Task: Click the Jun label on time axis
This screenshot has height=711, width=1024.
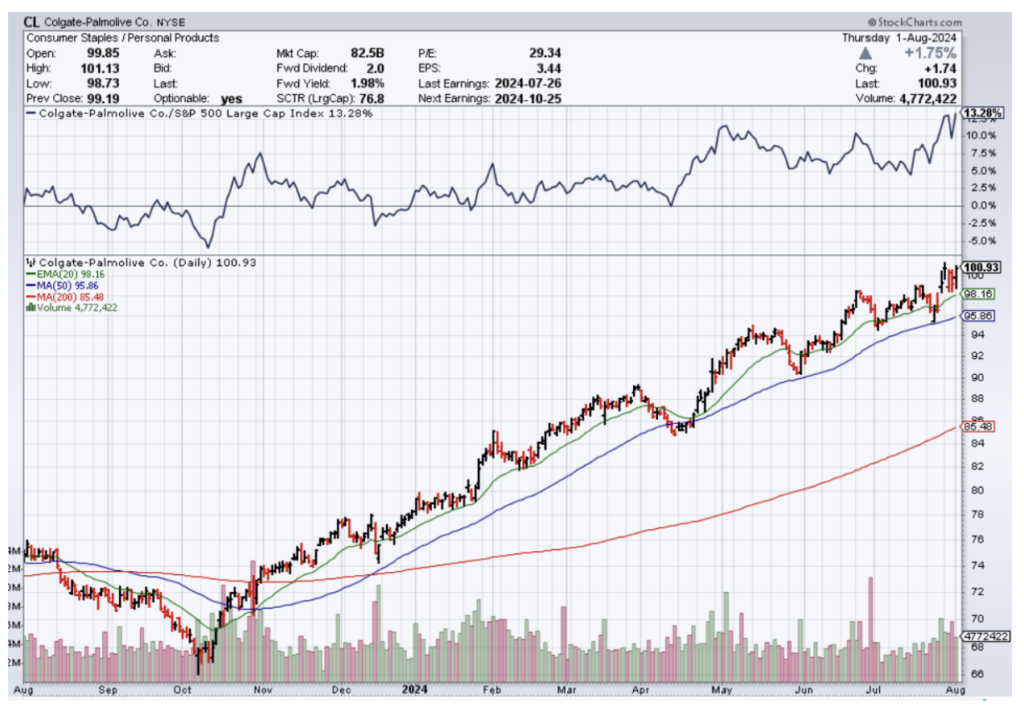Action: pyautogui.click(x=804, y=690)
